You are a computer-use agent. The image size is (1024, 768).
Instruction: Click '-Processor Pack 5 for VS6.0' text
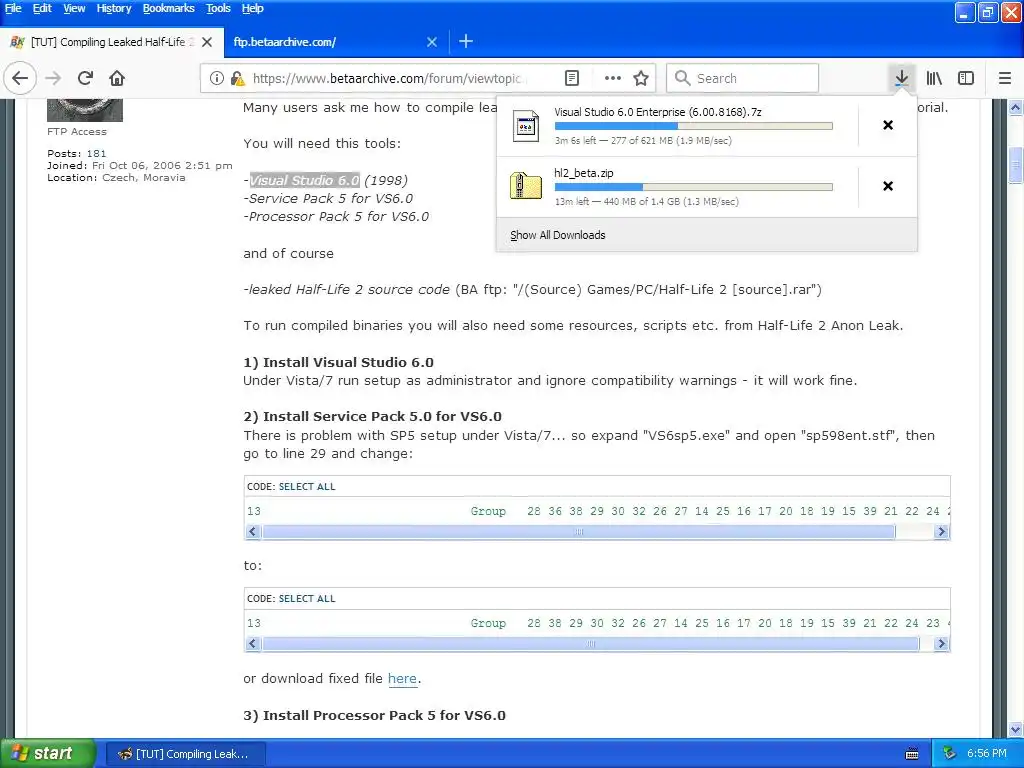click(336, 217)
